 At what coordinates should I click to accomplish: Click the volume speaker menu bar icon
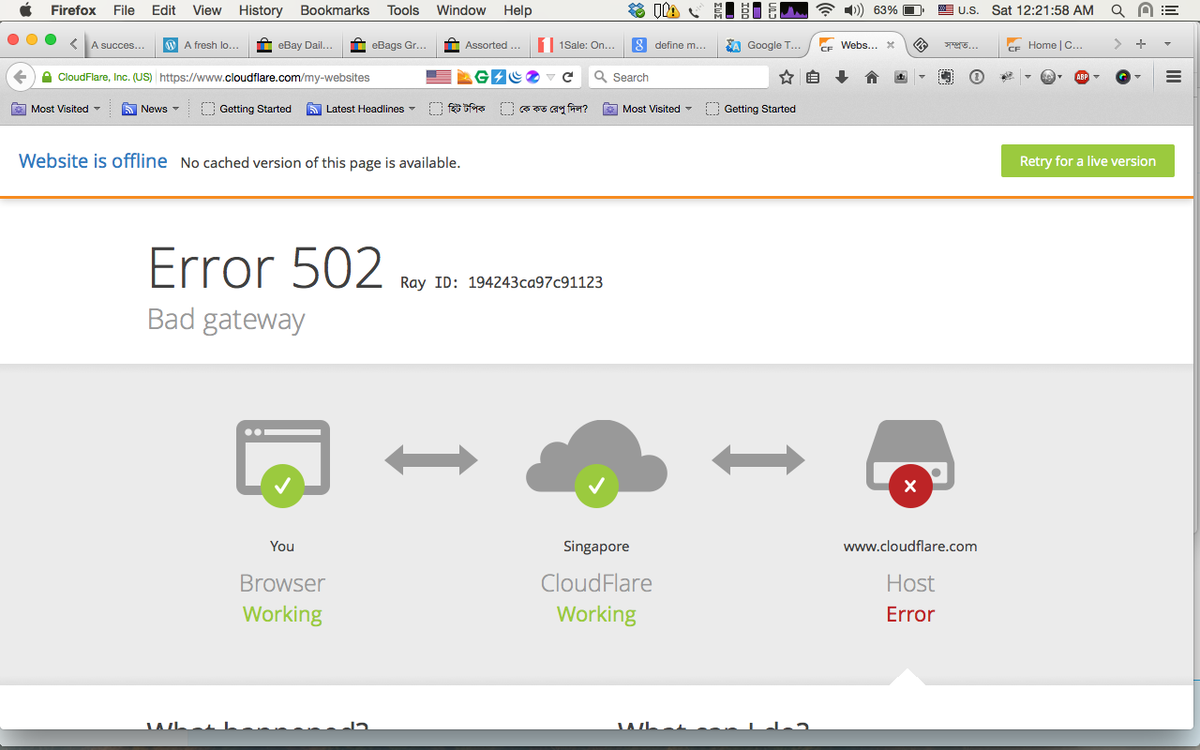[854, 10]
